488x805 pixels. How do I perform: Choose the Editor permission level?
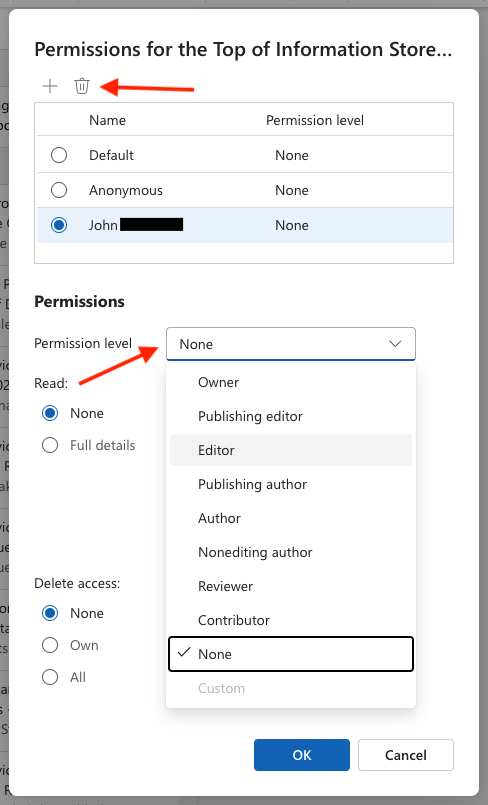[x=290, y=450]
